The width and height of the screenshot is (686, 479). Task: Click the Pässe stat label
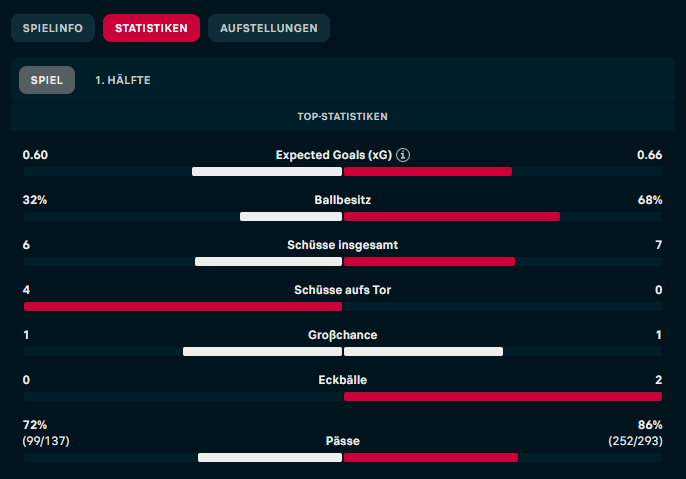coord(343,441)
